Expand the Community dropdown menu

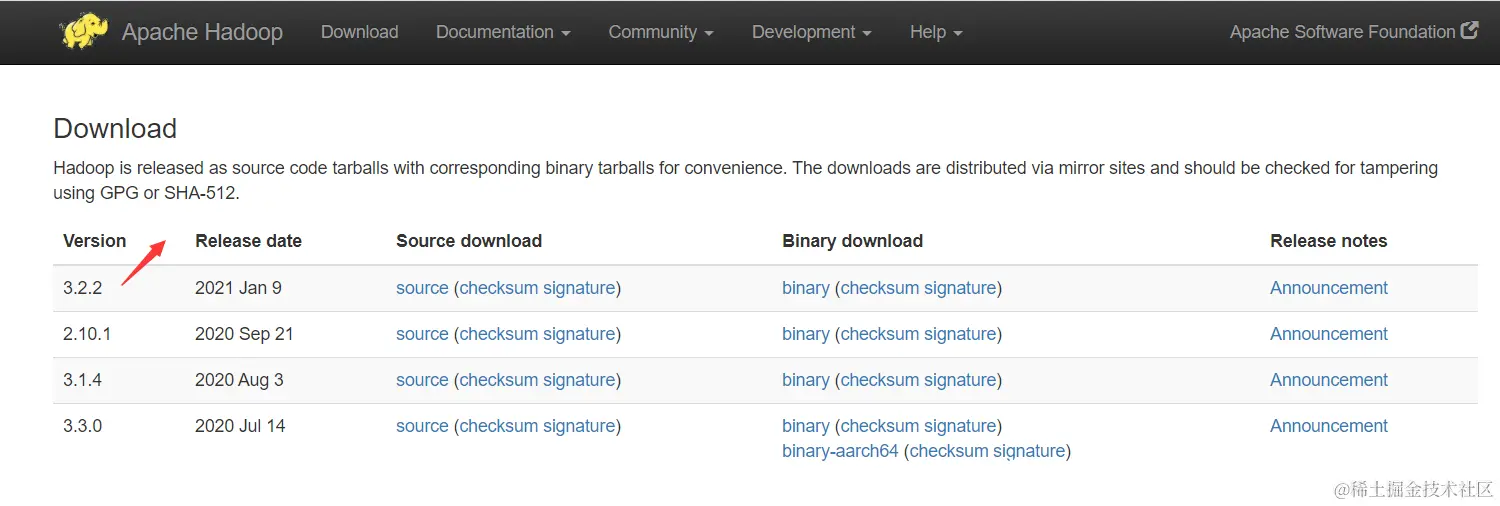pyautogui.click(x=661, y=32)
